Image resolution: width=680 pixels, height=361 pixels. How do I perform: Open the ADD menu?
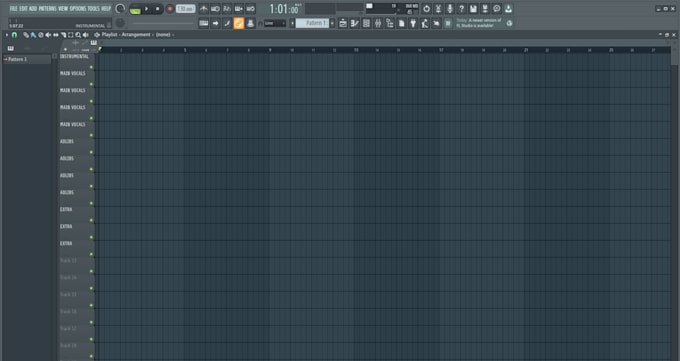(x=33, y=8)
